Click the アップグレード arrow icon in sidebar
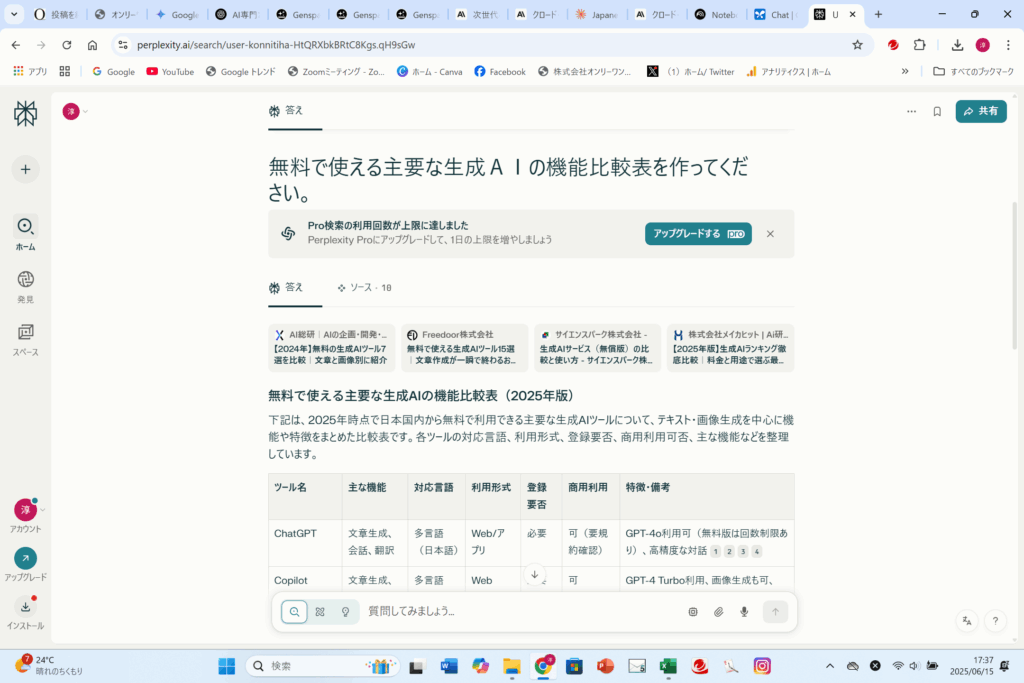This screenshot has height=683, width=1024. click(x=25, y=558)
